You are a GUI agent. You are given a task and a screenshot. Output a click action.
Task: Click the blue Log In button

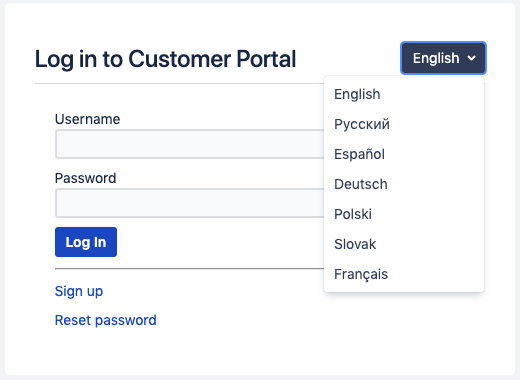point(86,242)
